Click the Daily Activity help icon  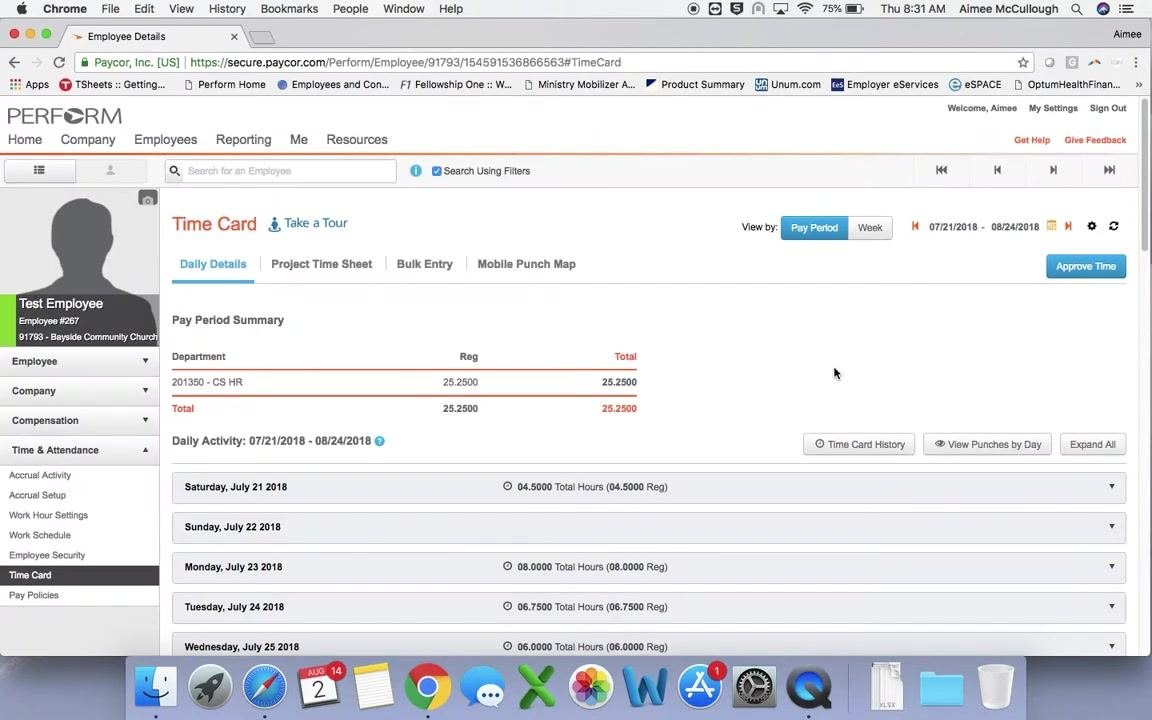click(380, 442)
